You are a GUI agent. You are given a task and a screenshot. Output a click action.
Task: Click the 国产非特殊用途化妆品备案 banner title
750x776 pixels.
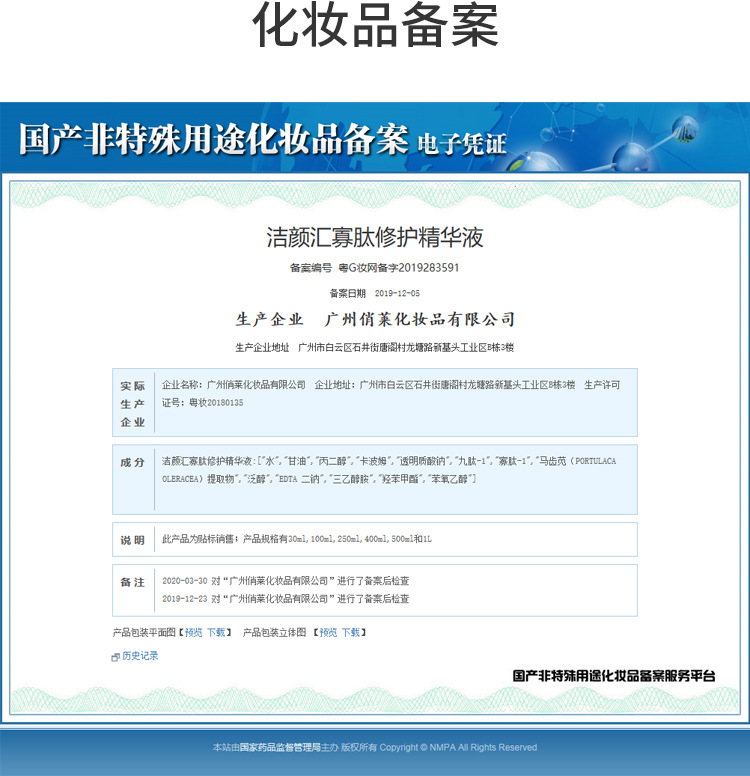(x=214, y=139)
